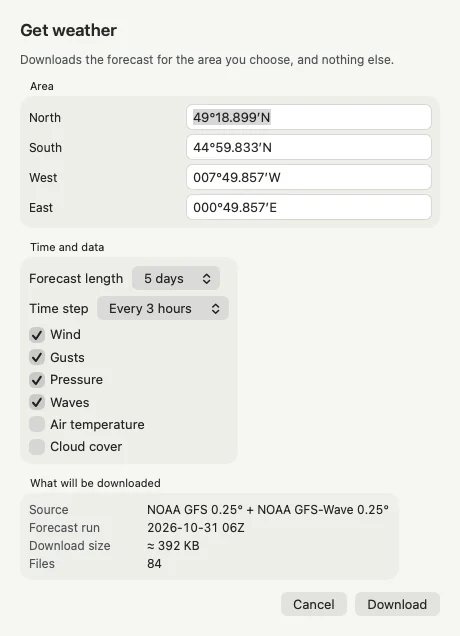Click the North latitude input field
Screen dimensions: 460x636
309,117
